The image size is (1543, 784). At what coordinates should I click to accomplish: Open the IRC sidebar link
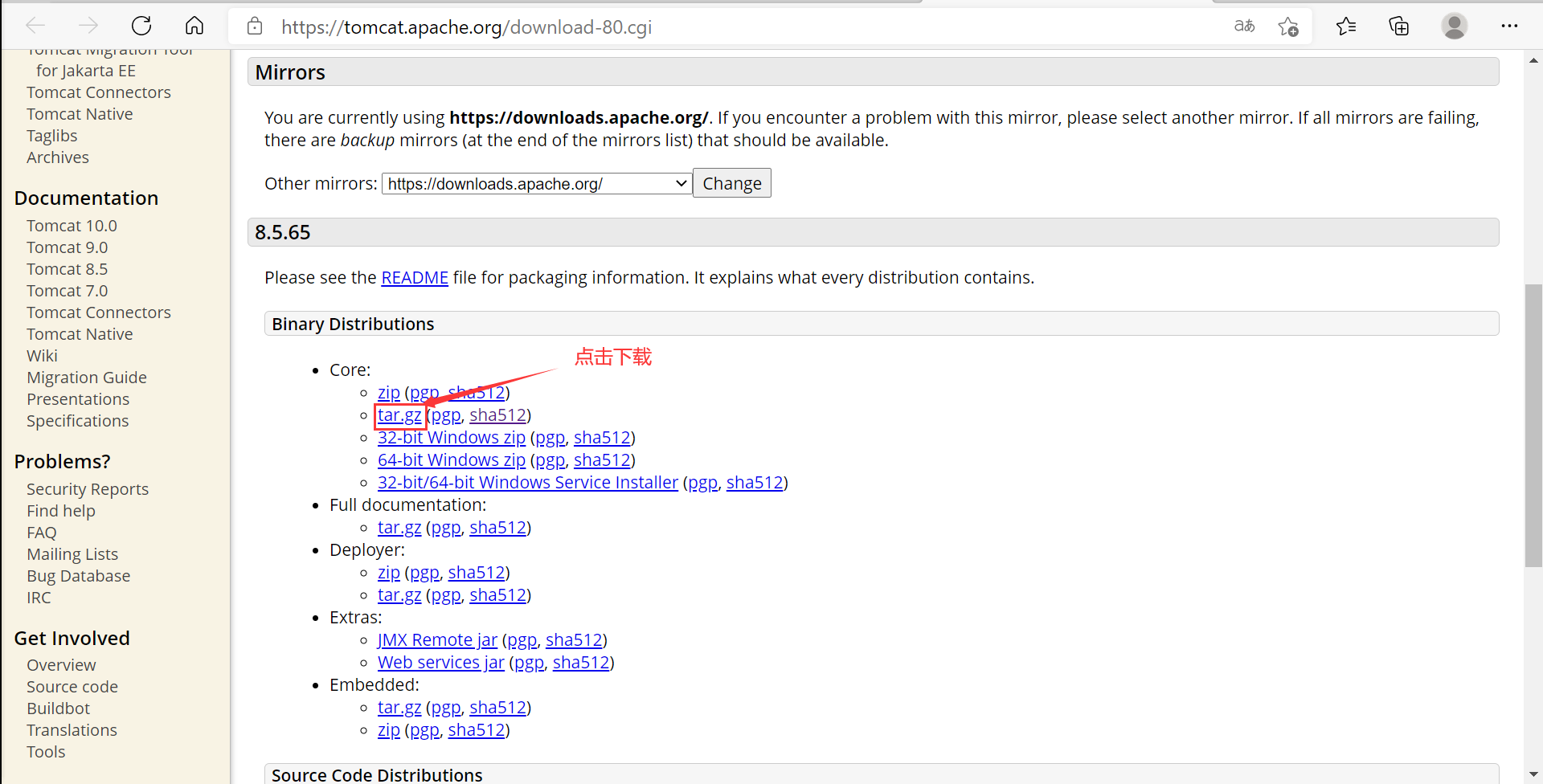click(x=39, y=598)
